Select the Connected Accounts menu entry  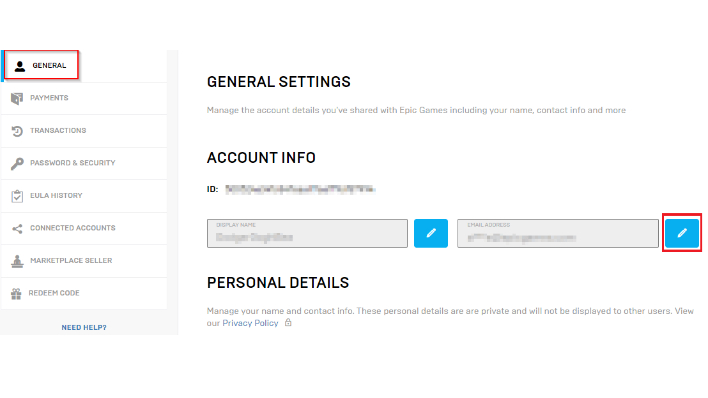(84, 229)
